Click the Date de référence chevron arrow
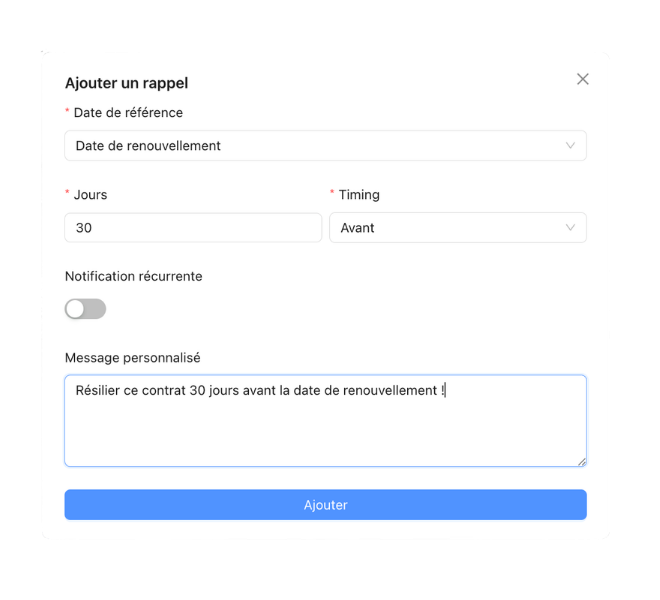This screenshot has width=660, height=600. click(570, 146)
